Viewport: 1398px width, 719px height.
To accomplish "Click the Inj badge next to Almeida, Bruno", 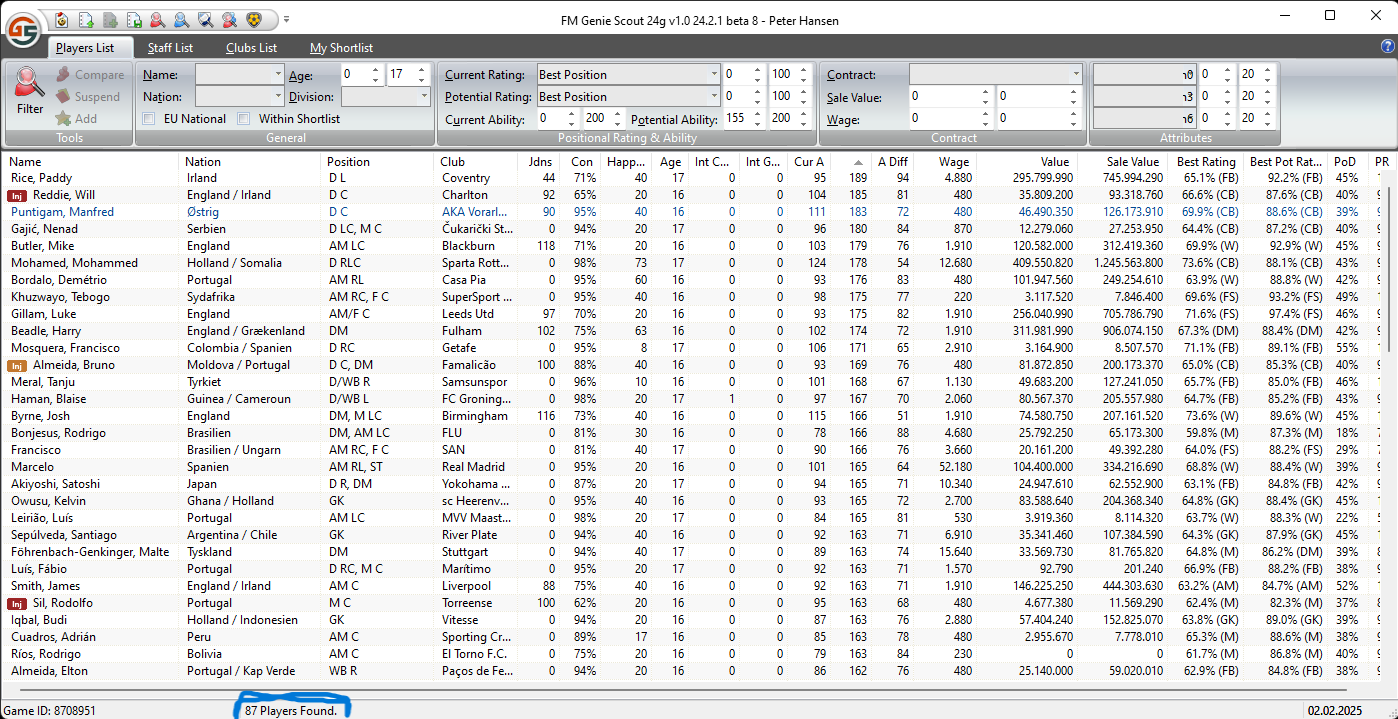I will pos(19,365).
